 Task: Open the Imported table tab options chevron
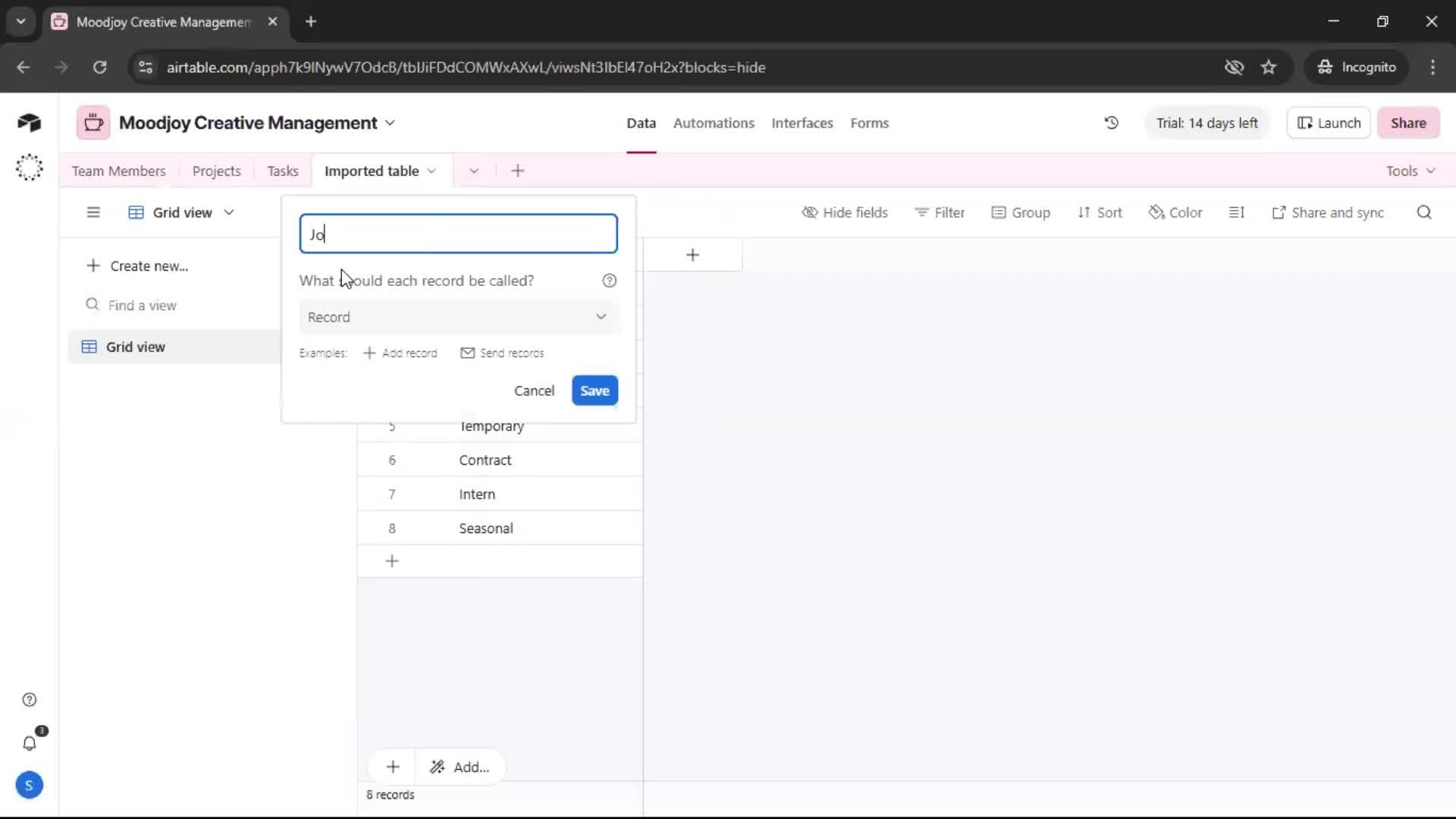(x=431, y=171)
